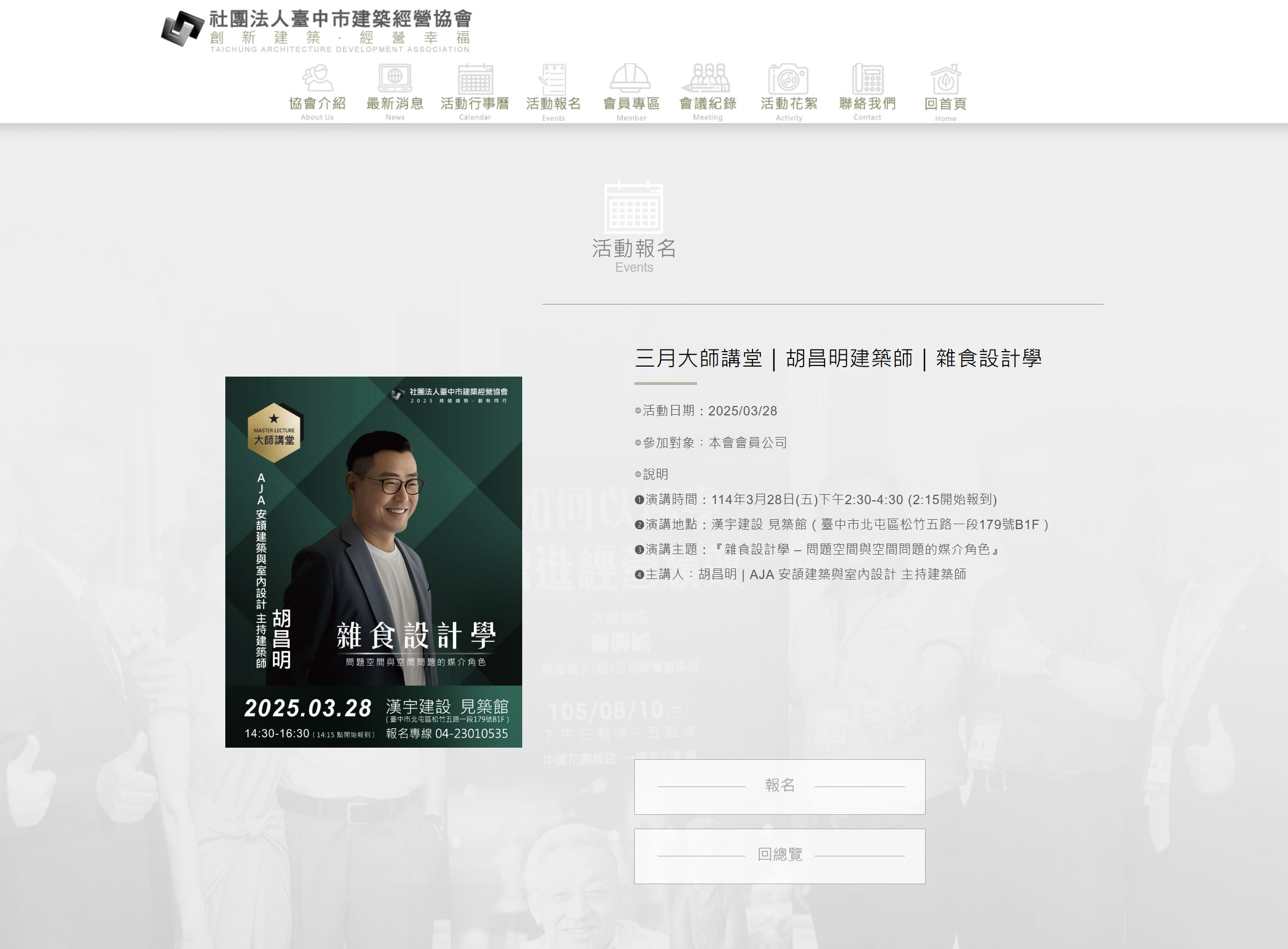The image size is (1288, 949).
Task: Click the 活動報名 Events checklist icon
Action: (x=553, y=79)
